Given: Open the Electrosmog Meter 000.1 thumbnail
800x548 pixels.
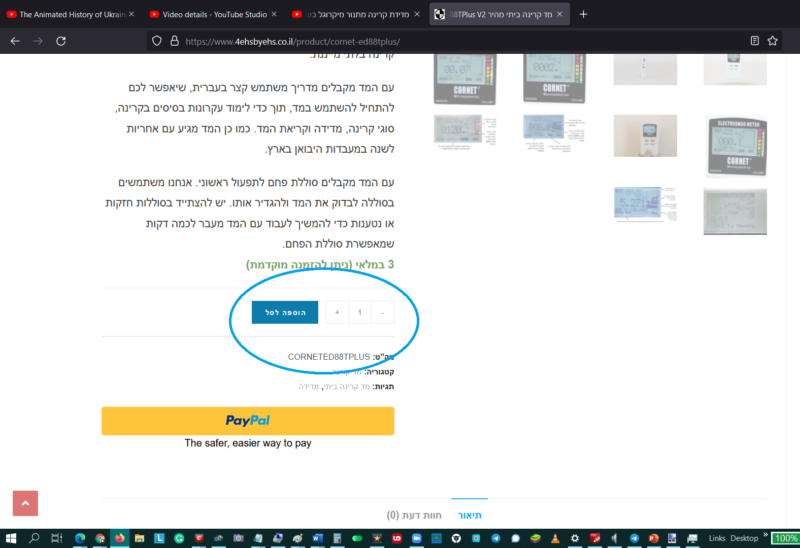Looking at the screenshot, I should (735, 146).
